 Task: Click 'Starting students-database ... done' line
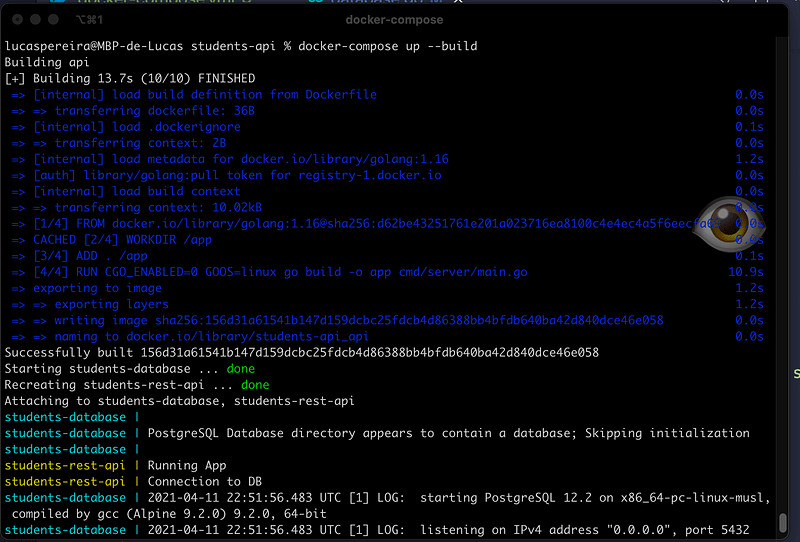click(x=130, y=369)
